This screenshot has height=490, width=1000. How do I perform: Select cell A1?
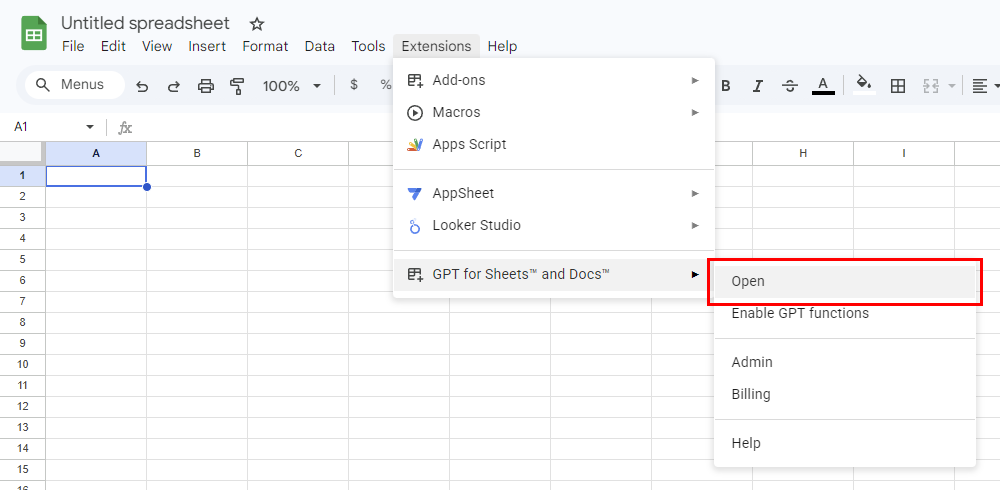point(96,176)
